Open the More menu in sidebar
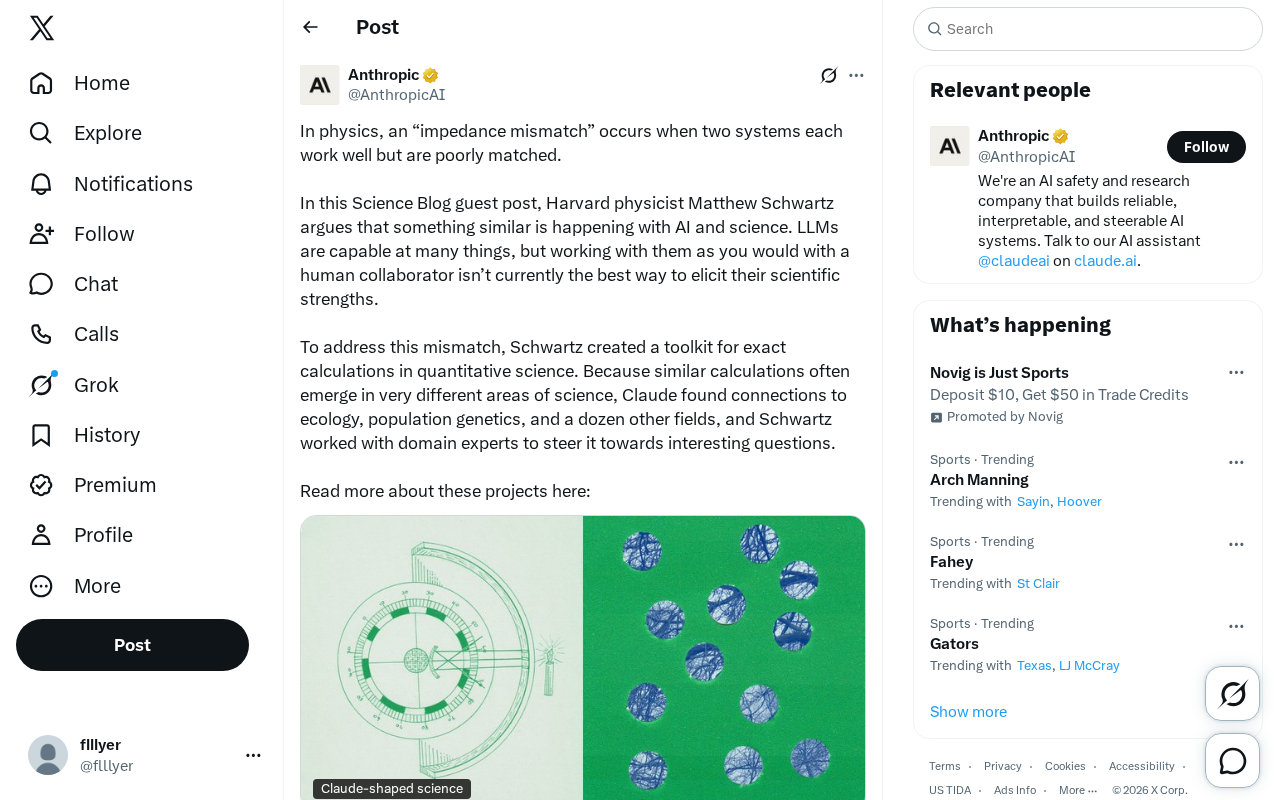 pyautogui.click(x=76, y=586)
